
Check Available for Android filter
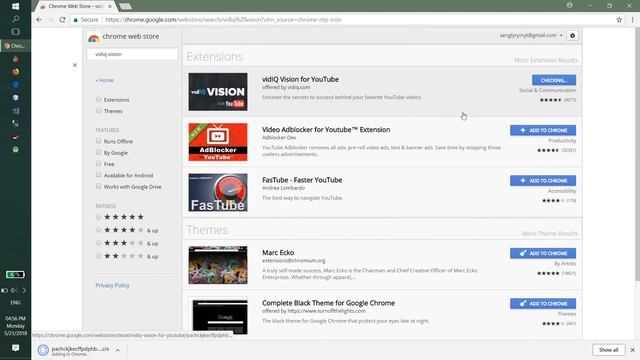pyautogui.click(x=98, y=175)
